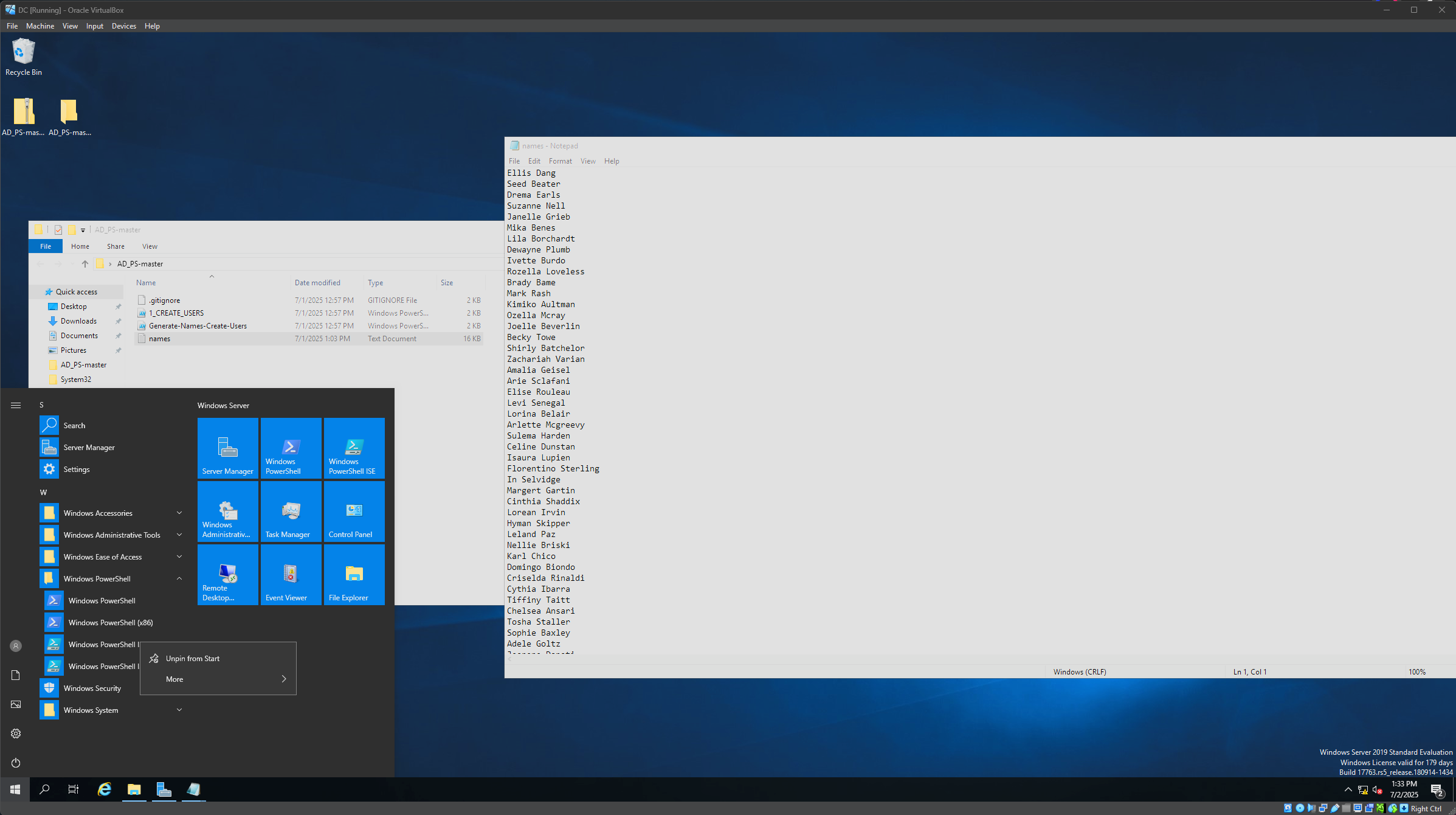
Task: Sort files by Date modified column
Action: 326,283
